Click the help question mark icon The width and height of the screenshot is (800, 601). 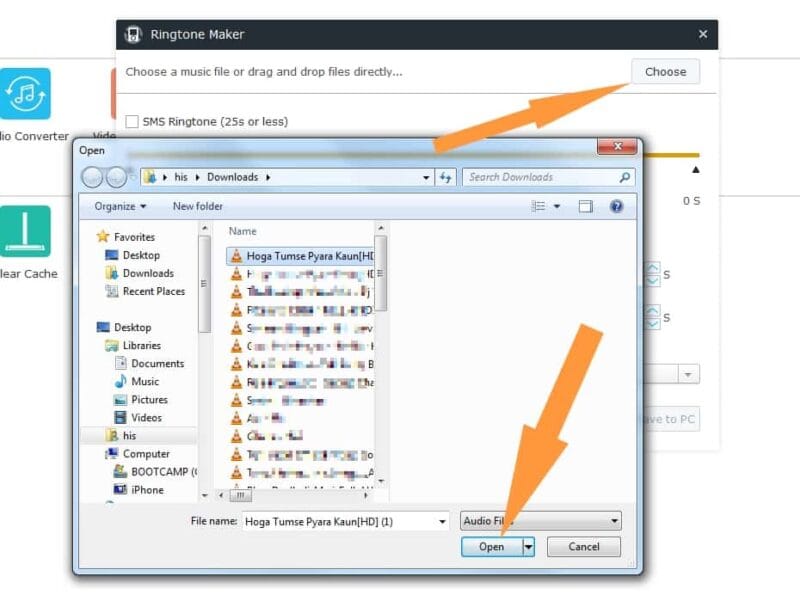pyautogui.click(x=616, y=206)
